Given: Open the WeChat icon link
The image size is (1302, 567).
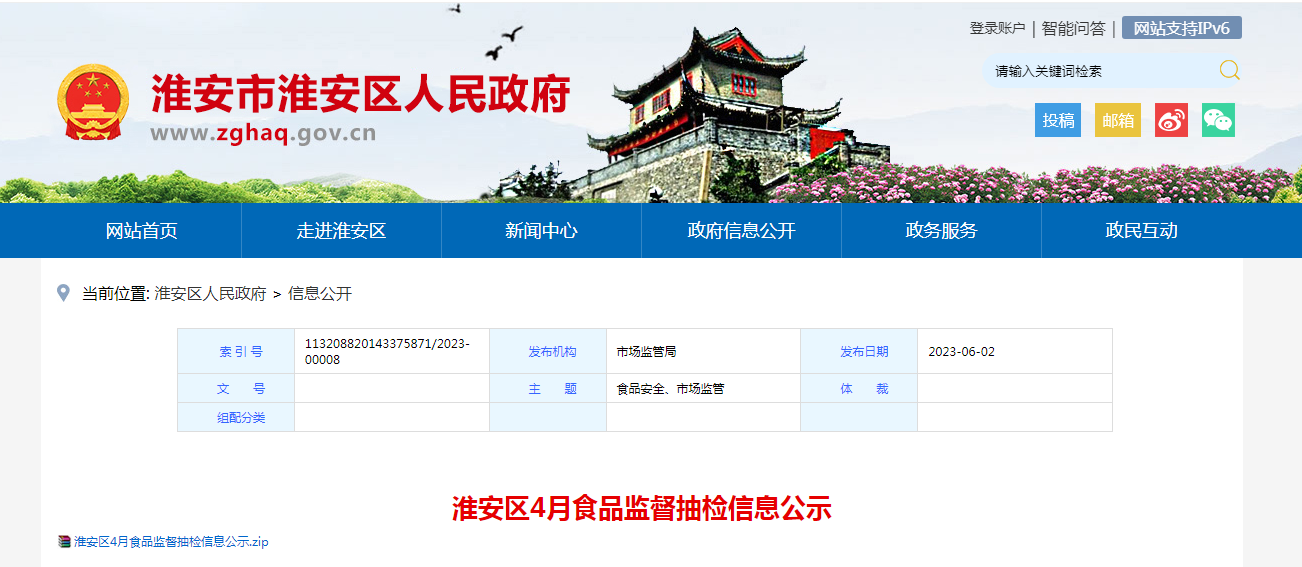Looking at the screenshot, I should point(1218,120).
